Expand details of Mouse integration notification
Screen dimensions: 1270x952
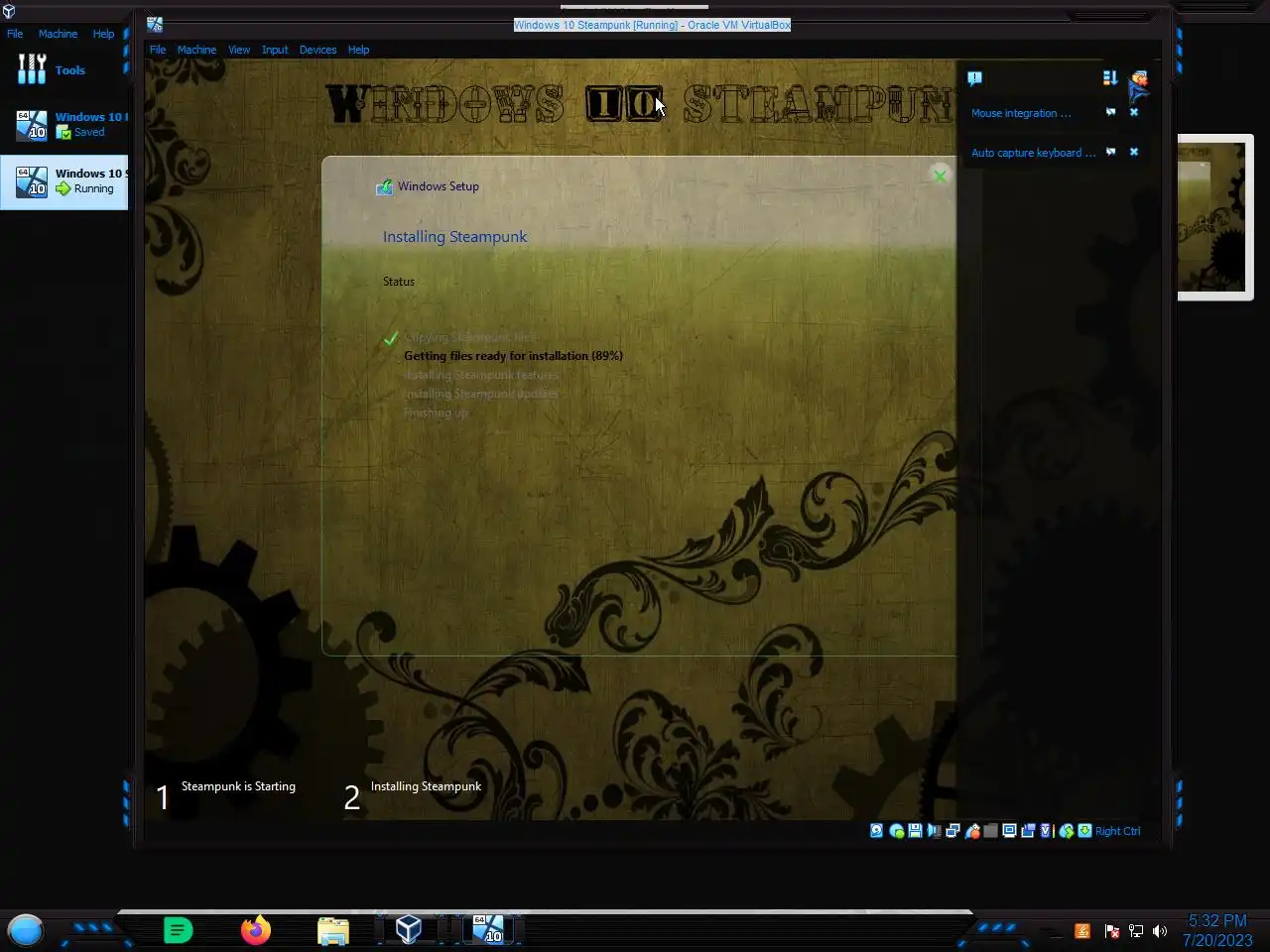pos(1110,112)
